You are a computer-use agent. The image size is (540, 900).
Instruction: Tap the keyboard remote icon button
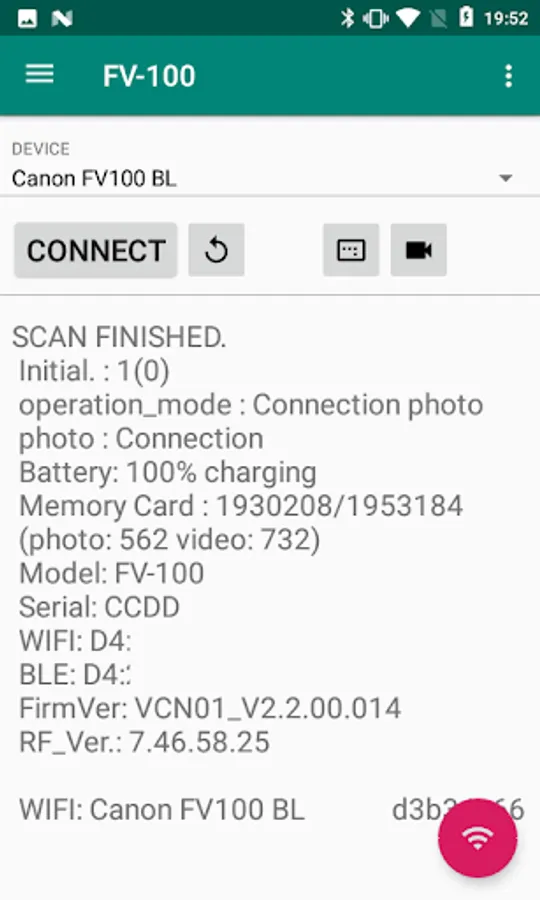351,250
